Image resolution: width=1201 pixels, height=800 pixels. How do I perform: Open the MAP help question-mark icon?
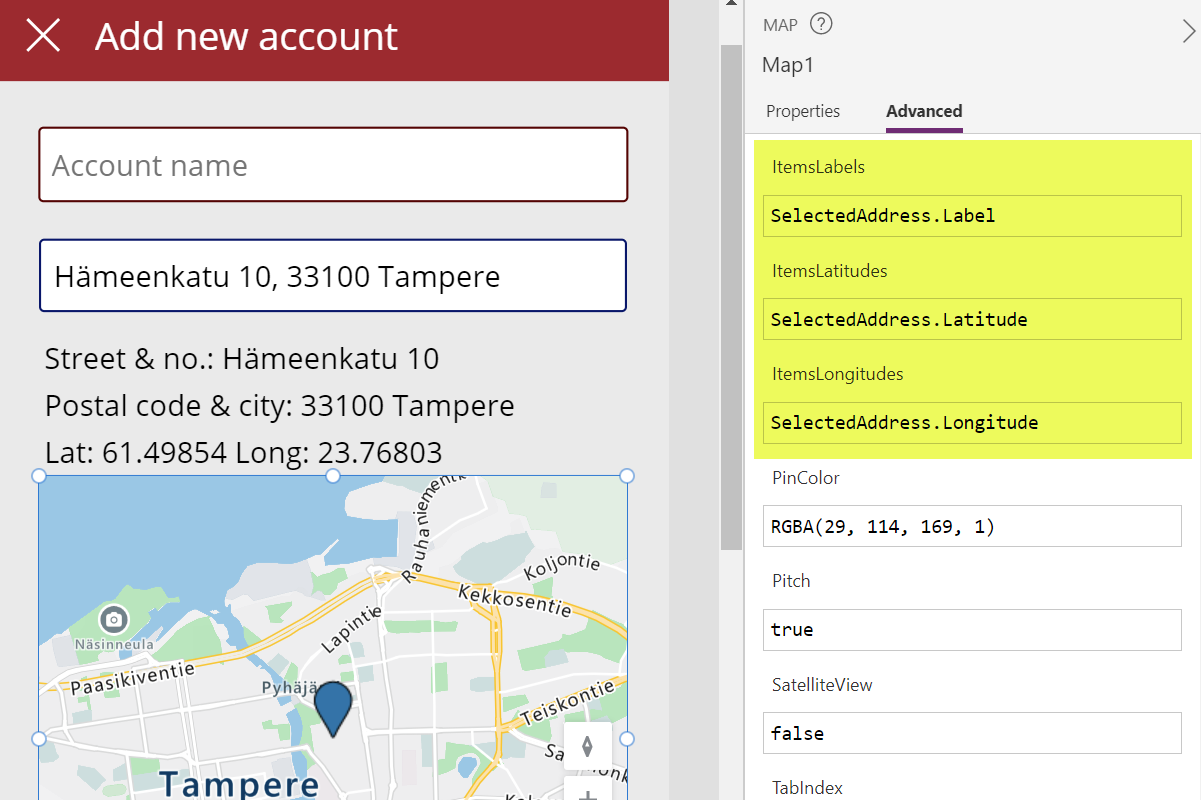coord(821,24)
